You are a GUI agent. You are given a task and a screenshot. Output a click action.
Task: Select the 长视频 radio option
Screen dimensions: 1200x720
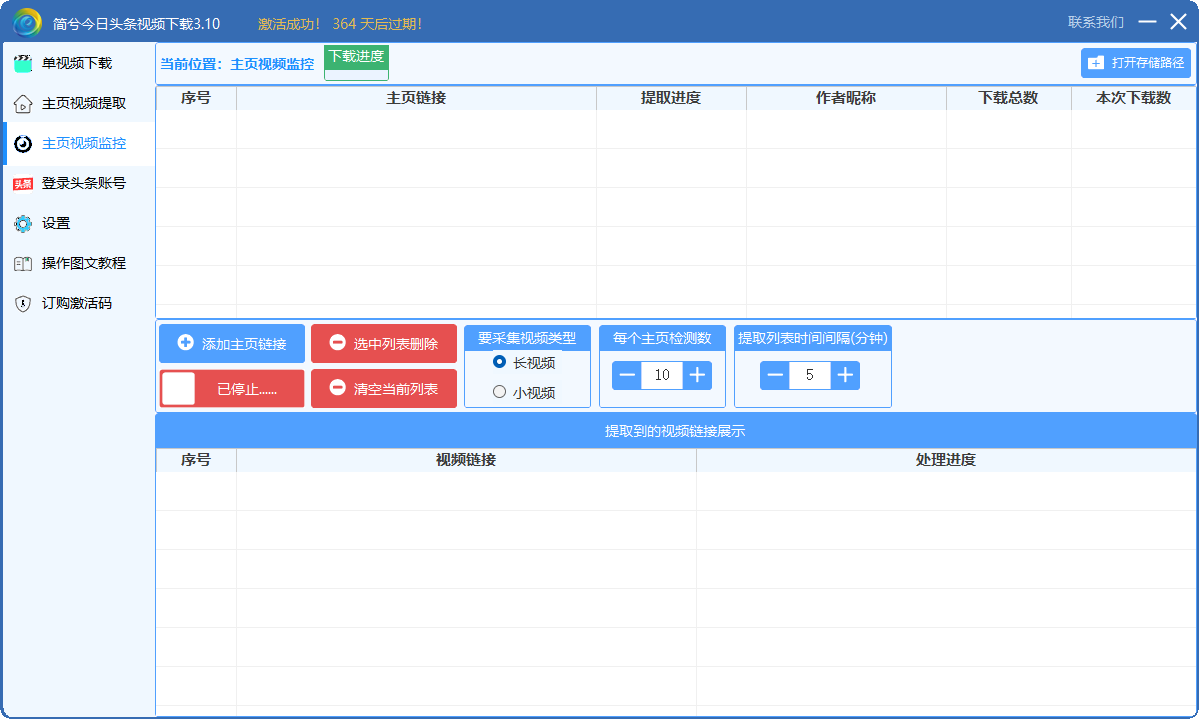coord(500,362)
